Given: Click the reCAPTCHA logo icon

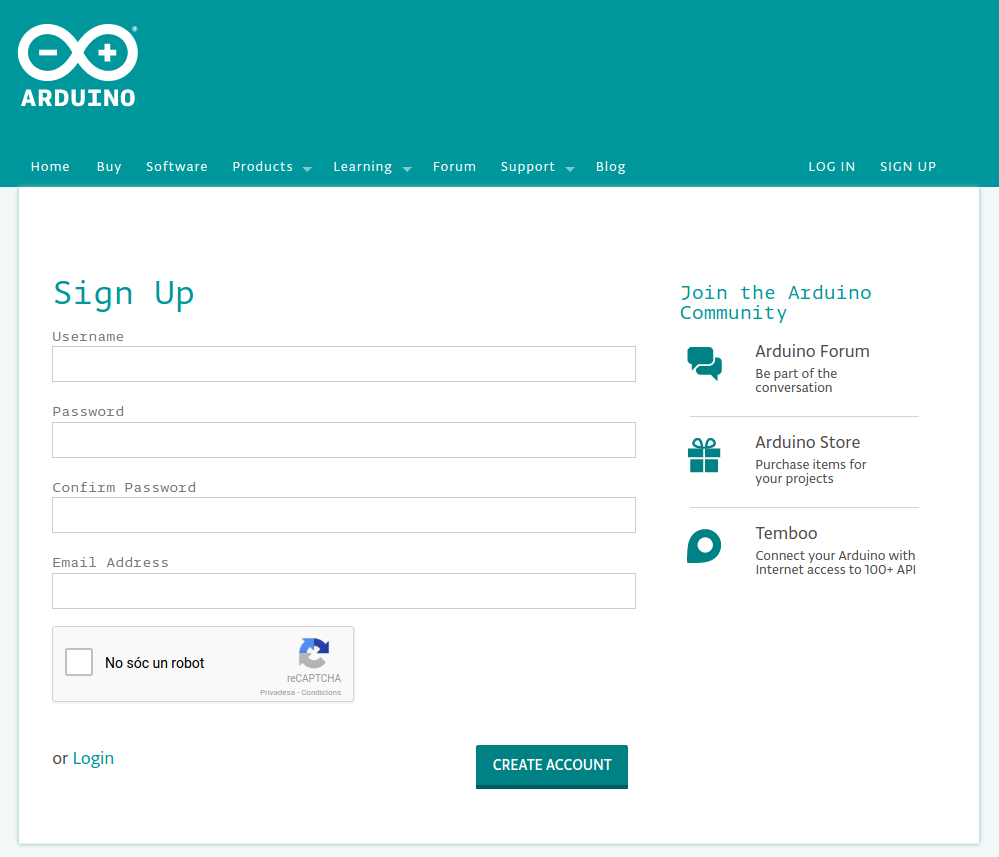Looking at the screenshot, I should point(313,653).
